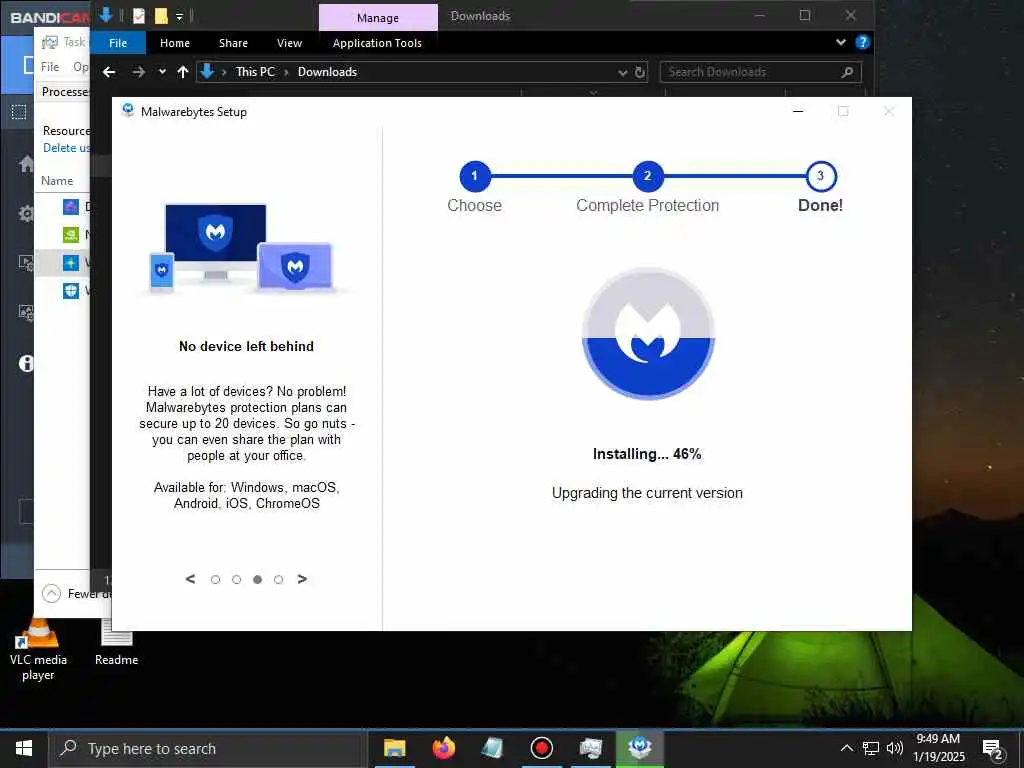Open Task Manager File menu
Image resolution: width=1024 pixels, height=768 pixels.
50,67
